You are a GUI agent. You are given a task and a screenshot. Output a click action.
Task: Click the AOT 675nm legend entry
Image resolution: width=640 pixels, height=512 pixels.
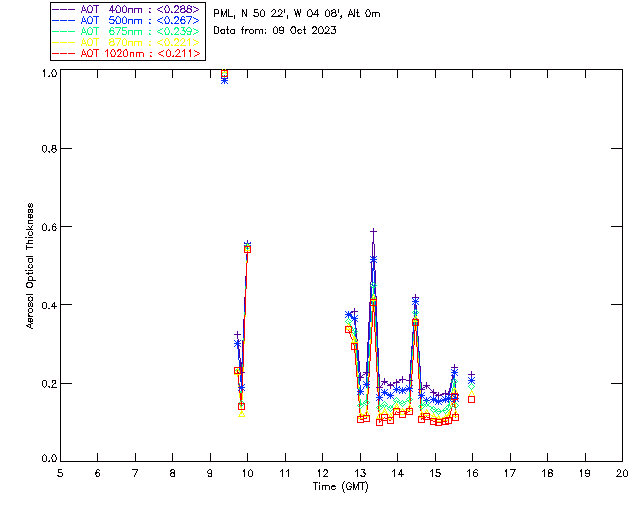[x=127, y=31]
